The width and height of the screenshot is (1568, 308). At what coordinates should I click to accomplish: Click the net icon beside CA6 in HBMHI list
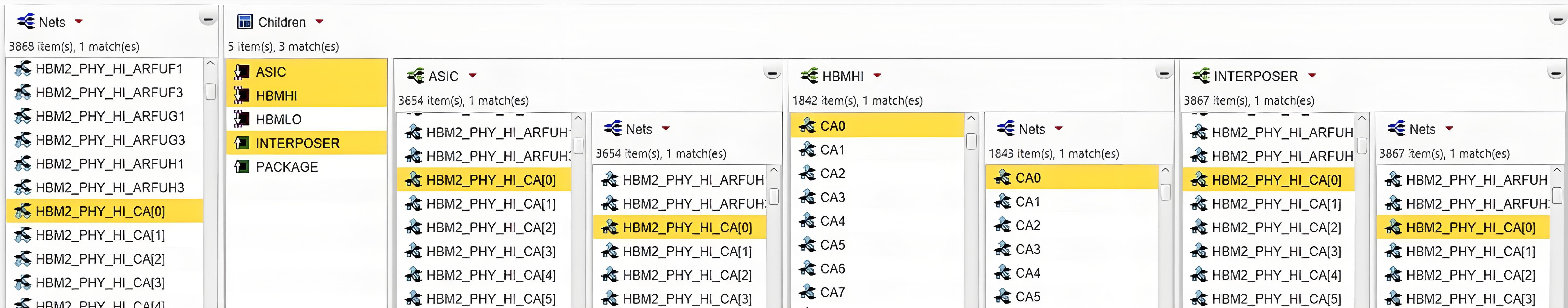[807, 269]
